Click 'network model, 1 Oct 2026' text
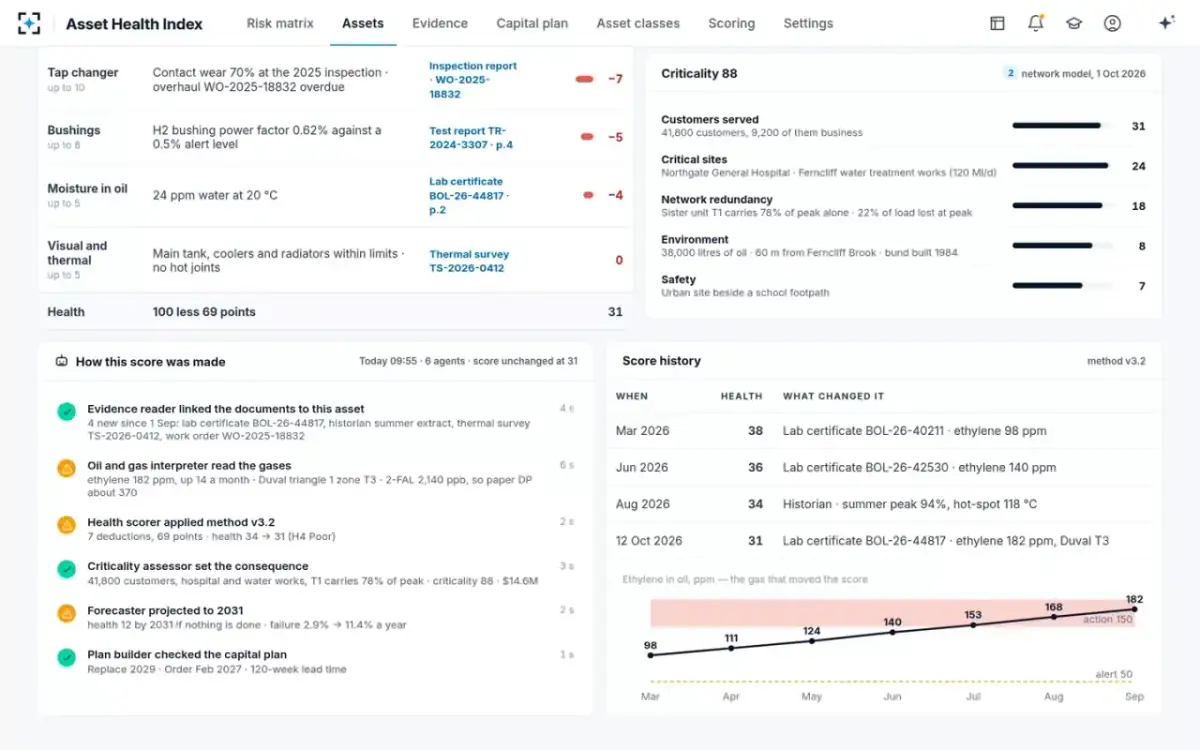1200x750 pixels. point(1083,73)
